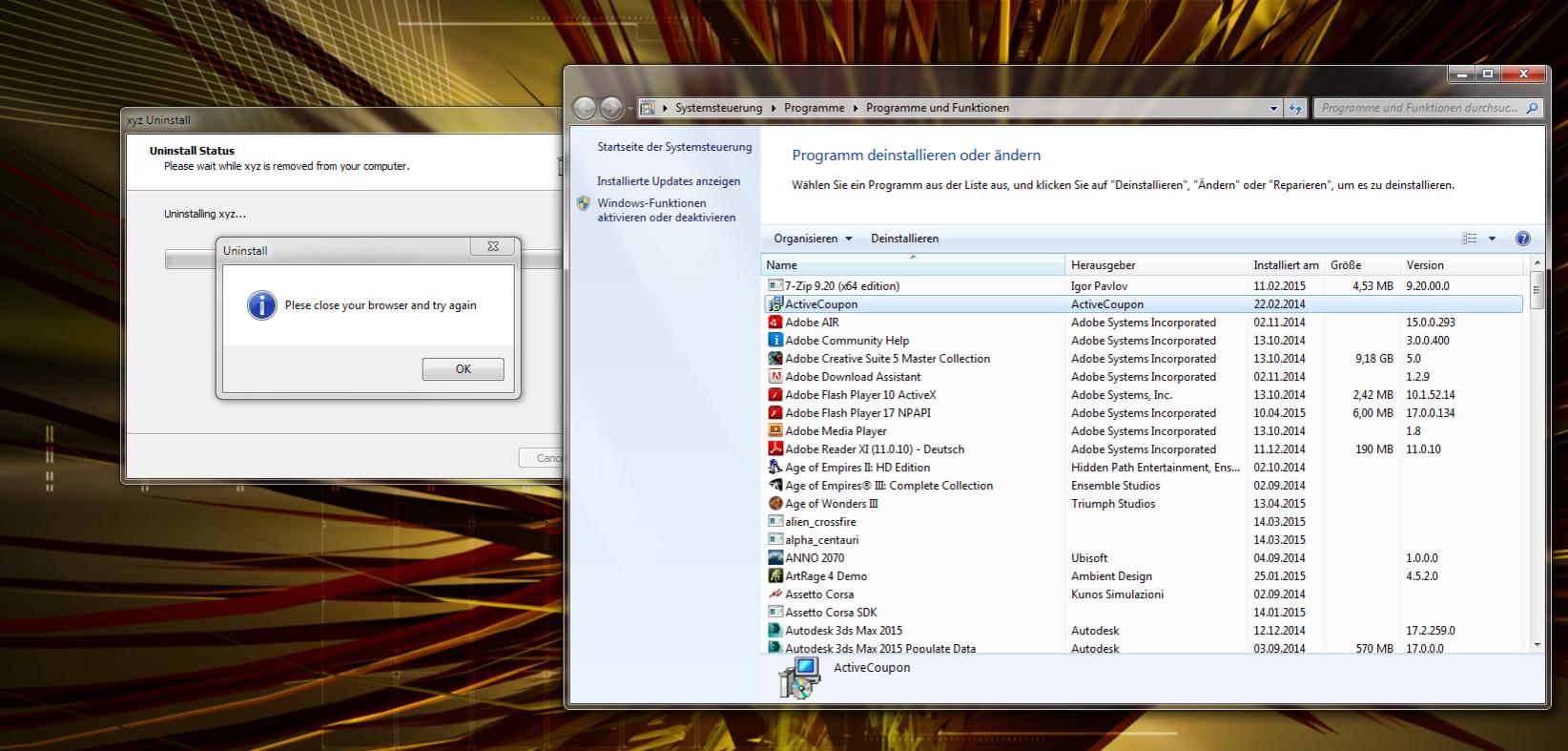Screen dimensions: 1568x751
Task: Click the program list scroll up arrow
Action: coord(1536,262)
